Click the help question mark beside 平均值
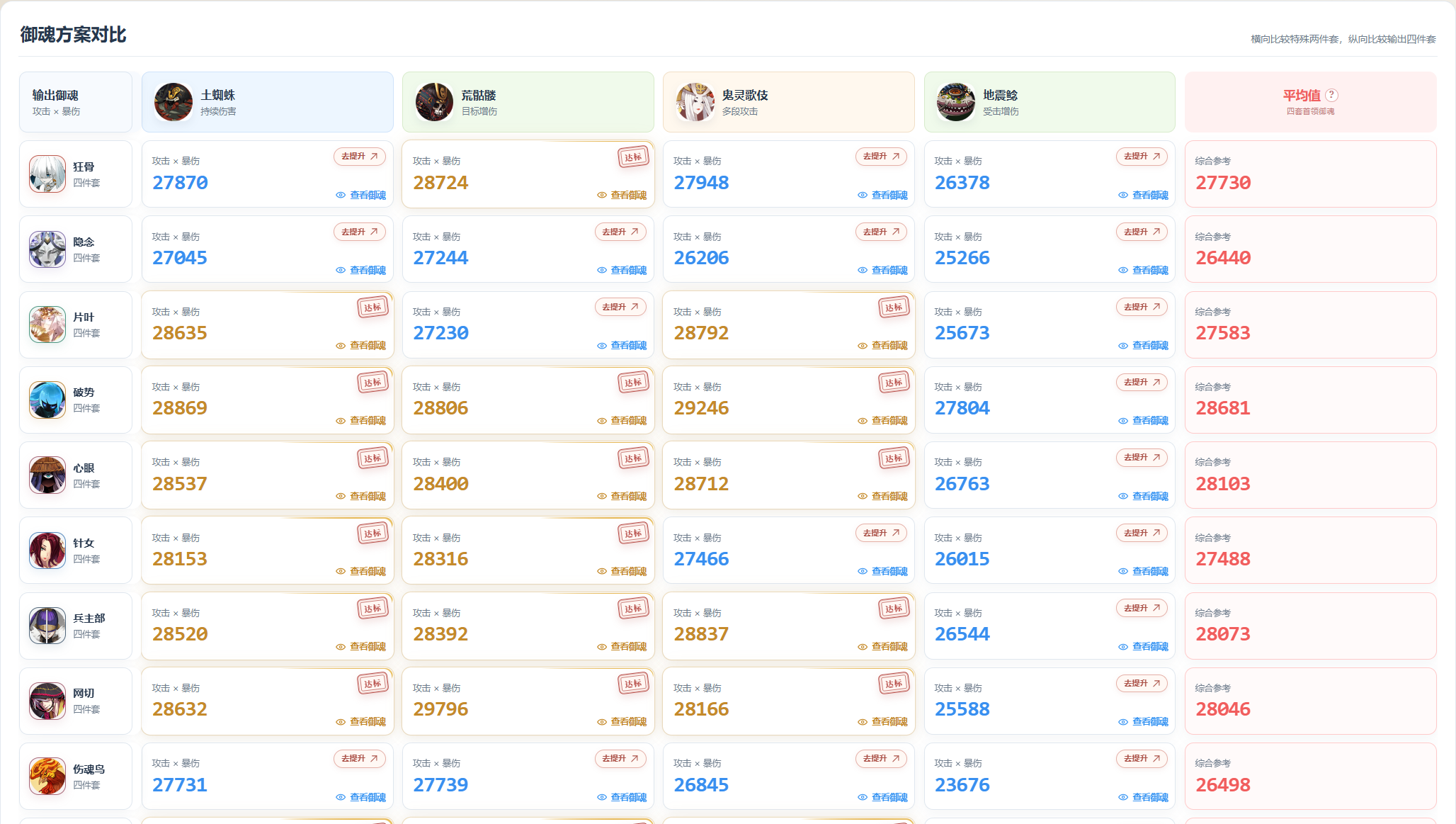This screenshot has width=1456, height=824. tap(1332, 95)
